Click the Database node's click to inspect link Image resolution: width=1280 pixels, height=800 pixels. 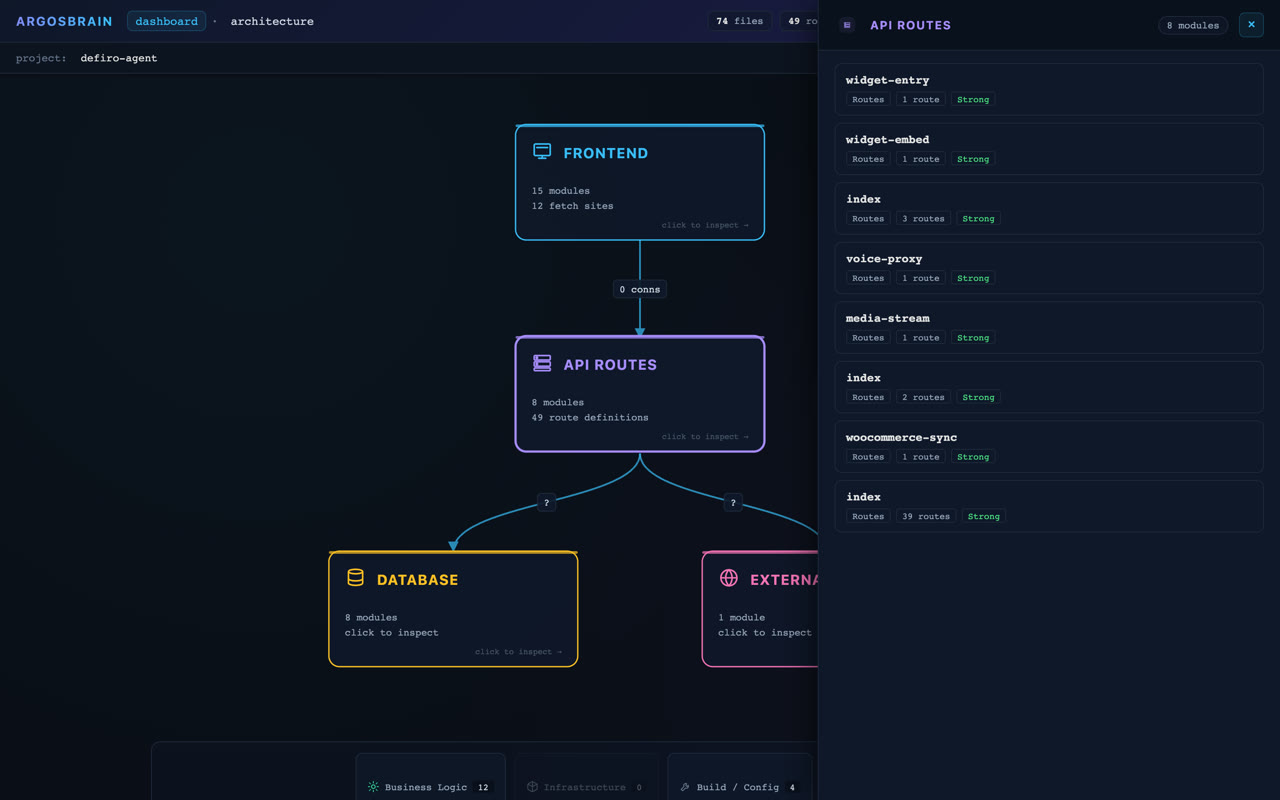(518, 652)
